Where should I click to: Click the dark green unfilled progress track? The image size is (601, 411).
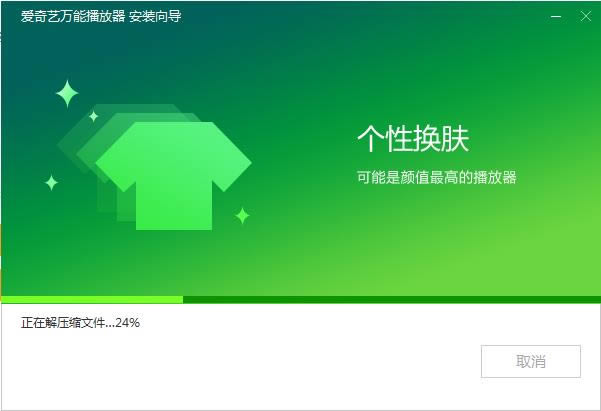(x=392, y=299)
